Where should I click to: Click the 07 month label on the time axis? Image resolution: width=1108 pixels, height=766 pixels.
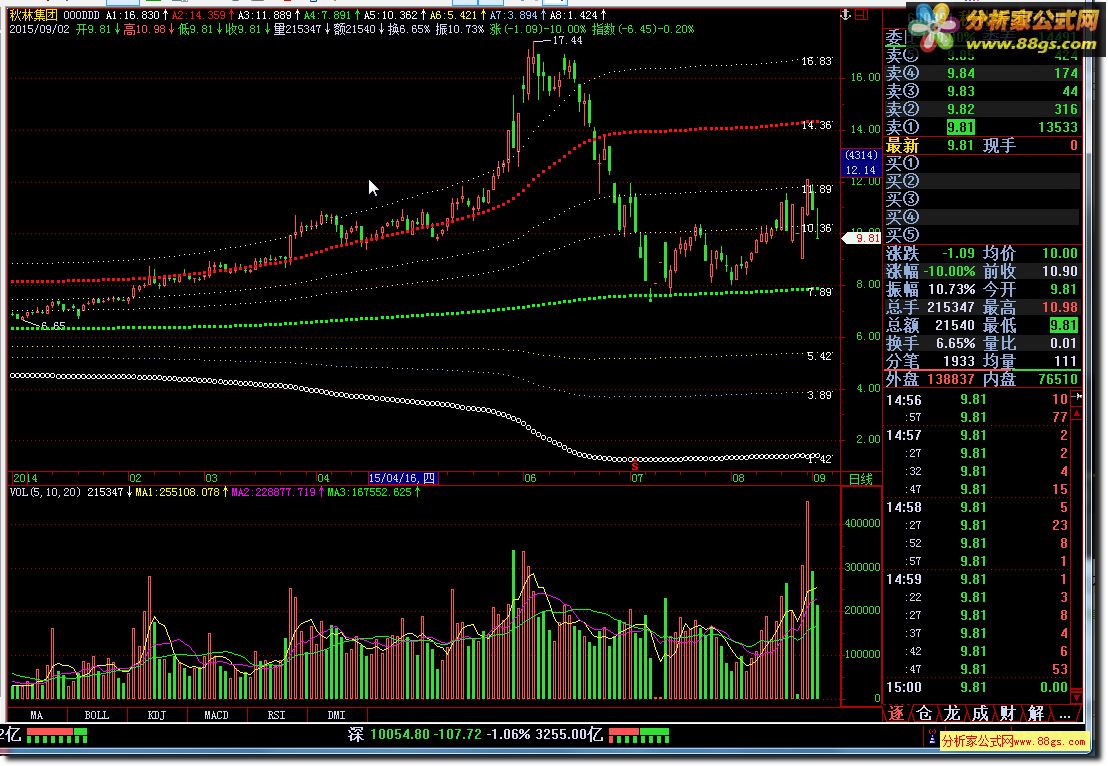click(x=637, y=478)
